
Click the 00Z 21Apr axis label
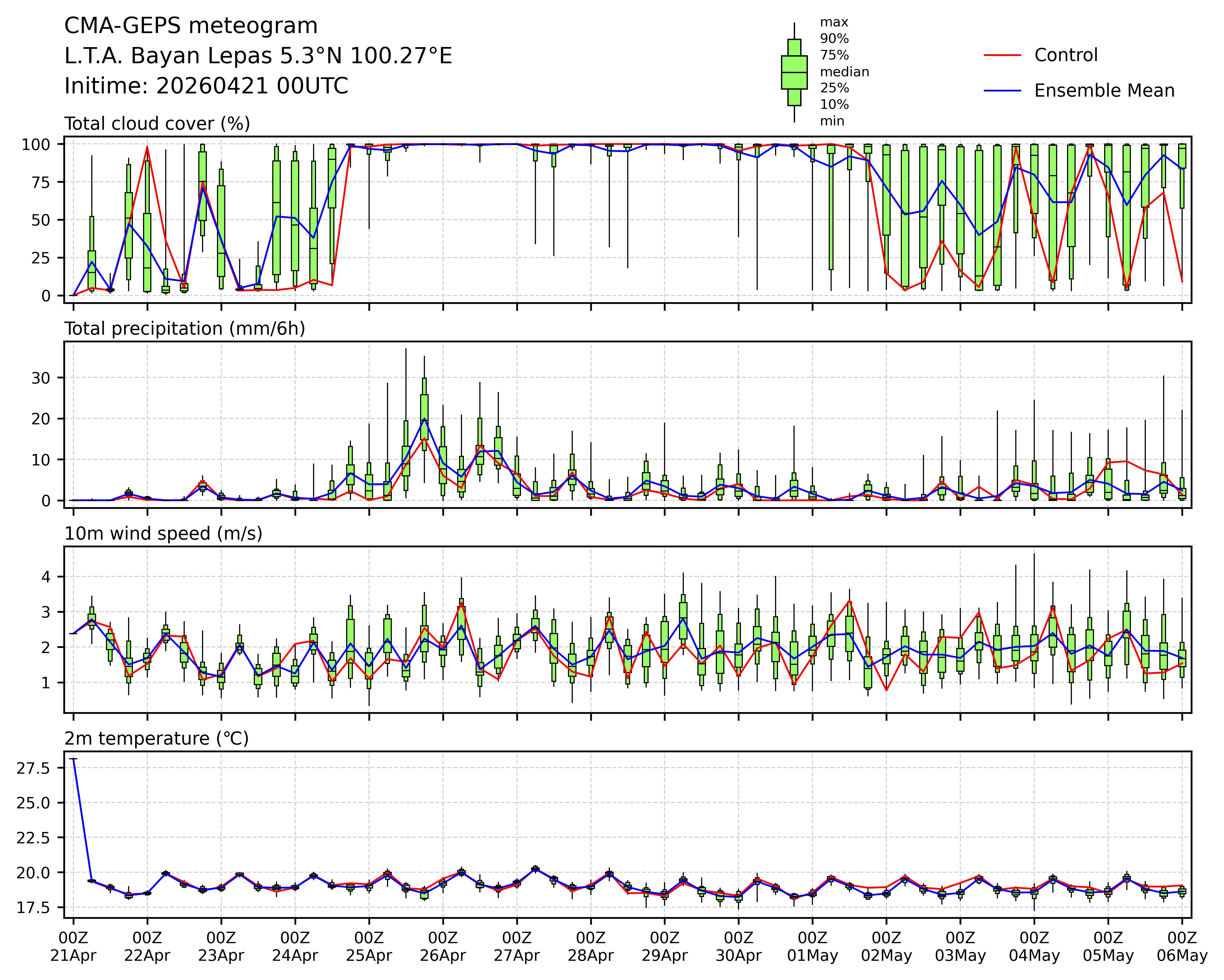click(x=73, y=946)
